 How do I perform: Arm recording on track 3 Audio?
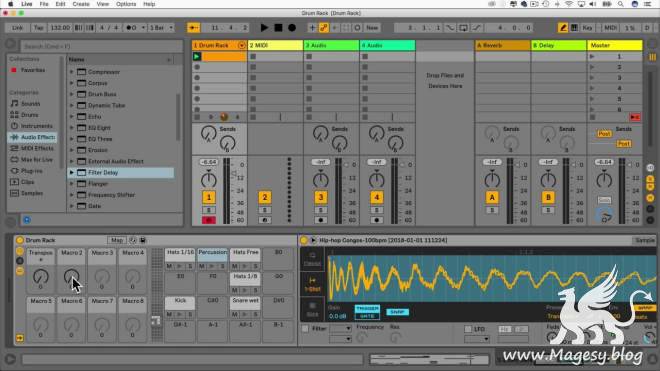tap(321, 220)
